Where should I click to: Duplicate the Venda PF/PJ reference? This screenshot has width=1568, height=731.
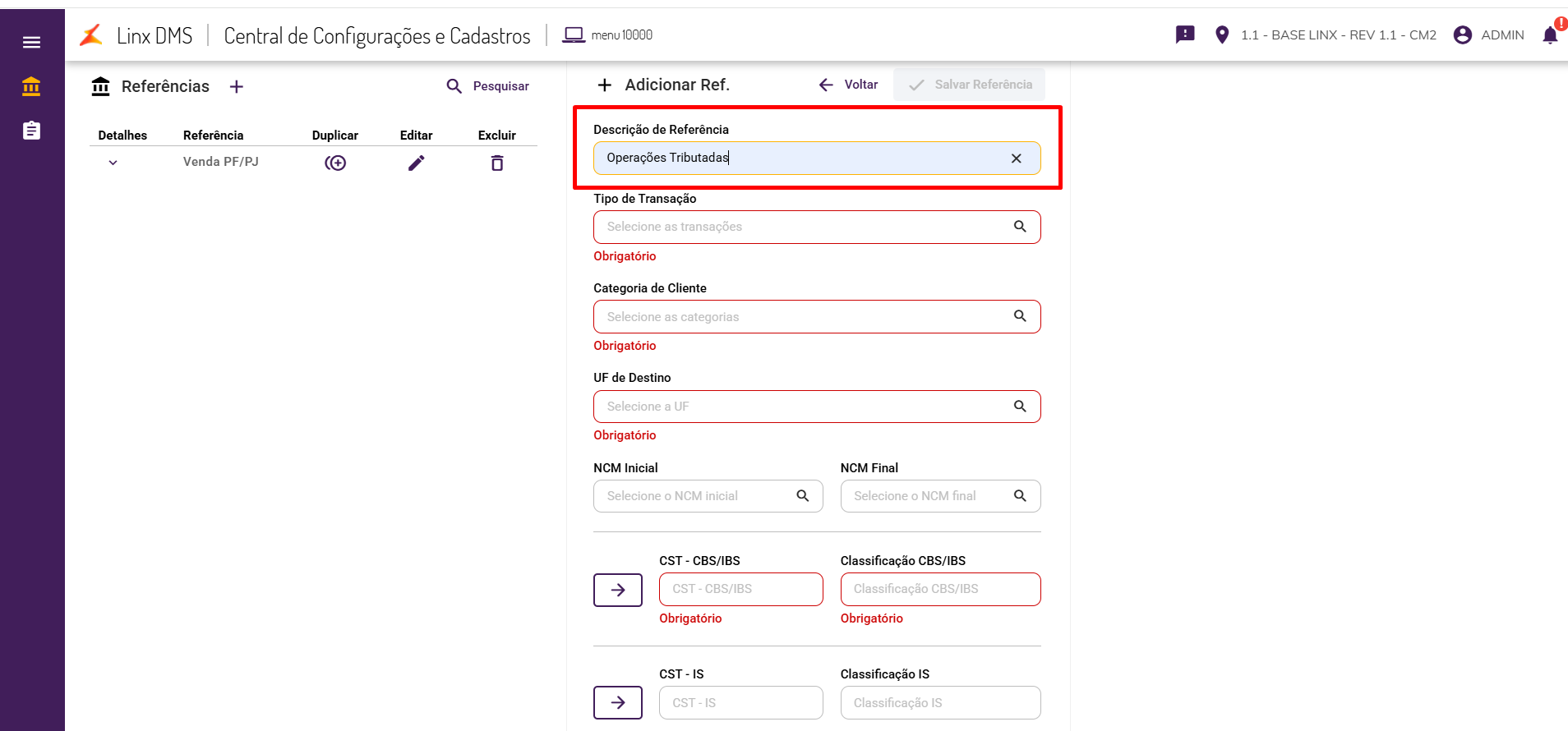pyautogui.click(x=335, y=163)
